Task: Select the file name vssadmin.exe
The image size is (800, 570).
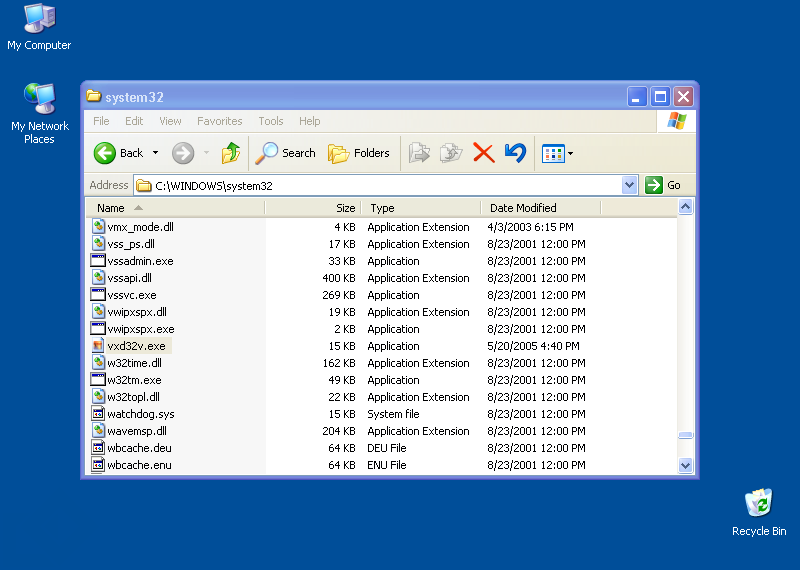Action: coord(140,261)
